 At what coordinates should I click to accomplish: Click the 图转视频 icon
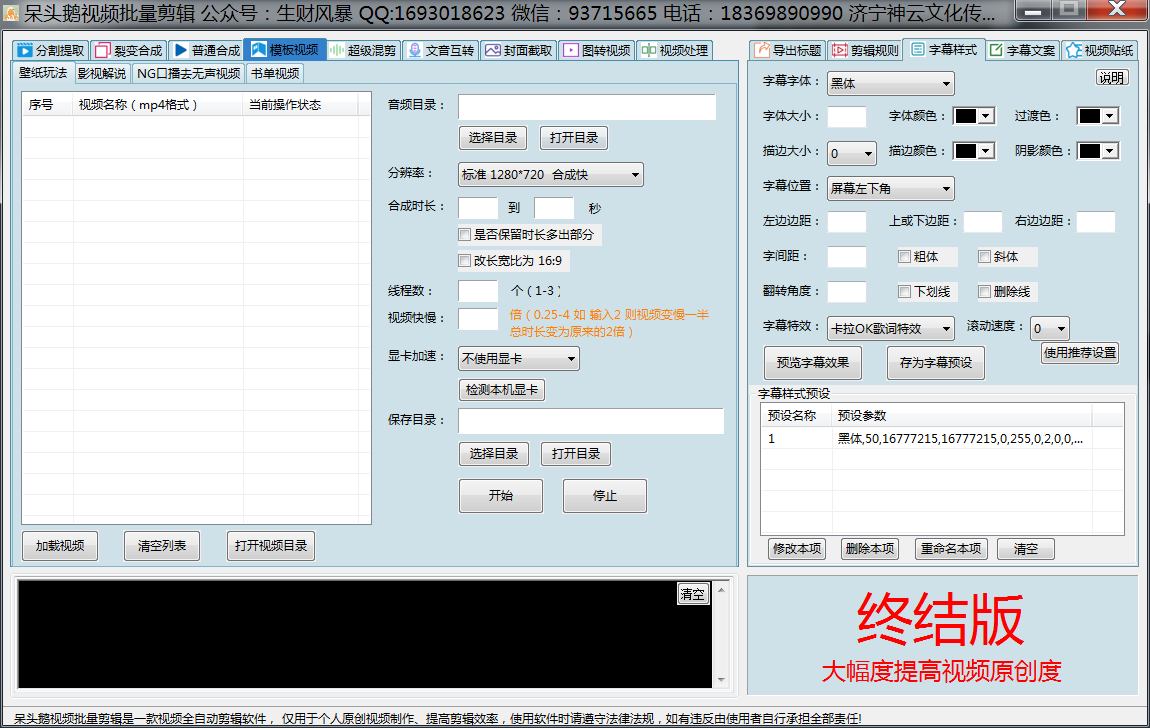coord(571,50)
